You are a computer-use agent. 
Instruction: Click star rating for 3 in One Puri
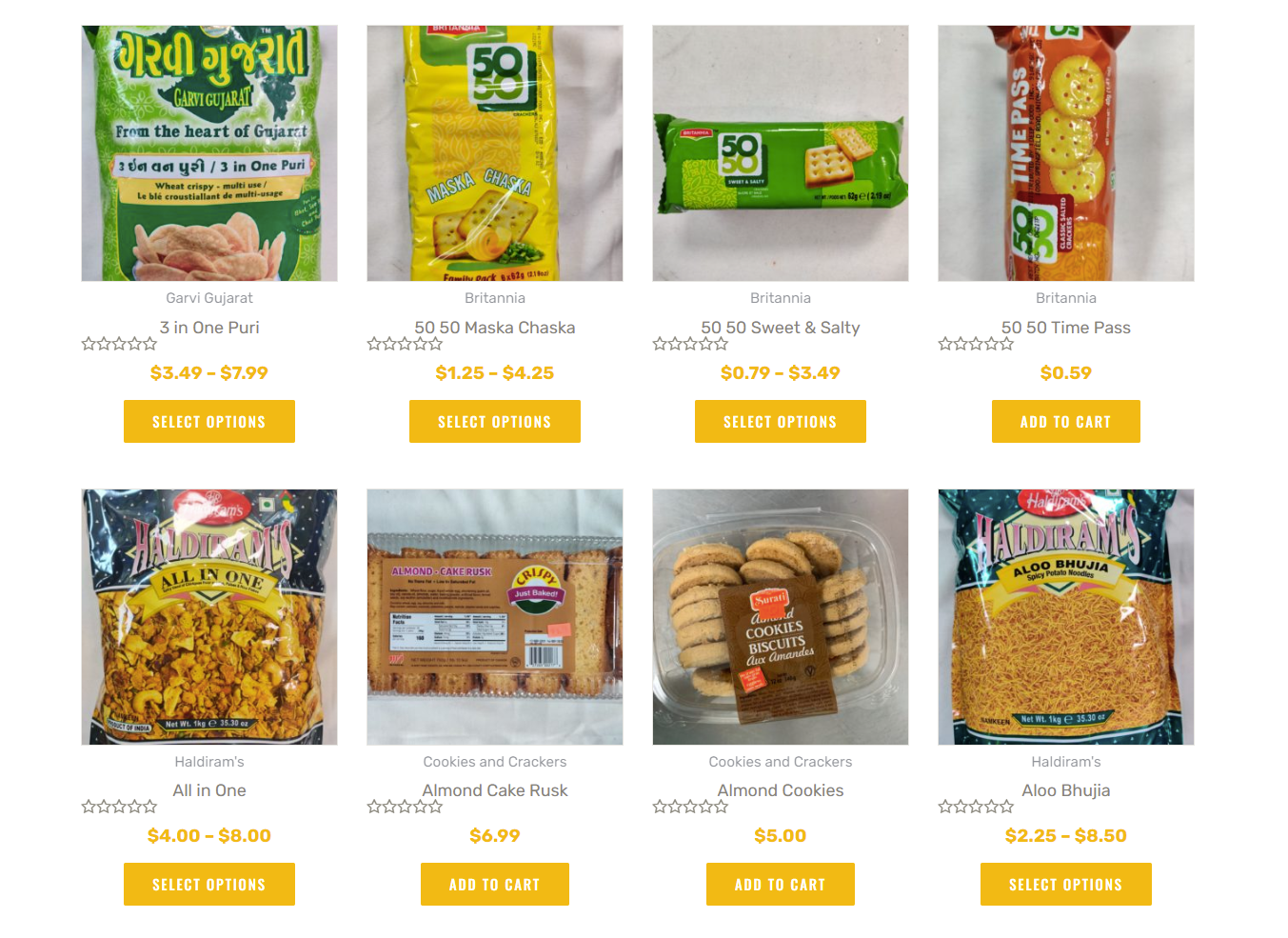pos(119,344)
